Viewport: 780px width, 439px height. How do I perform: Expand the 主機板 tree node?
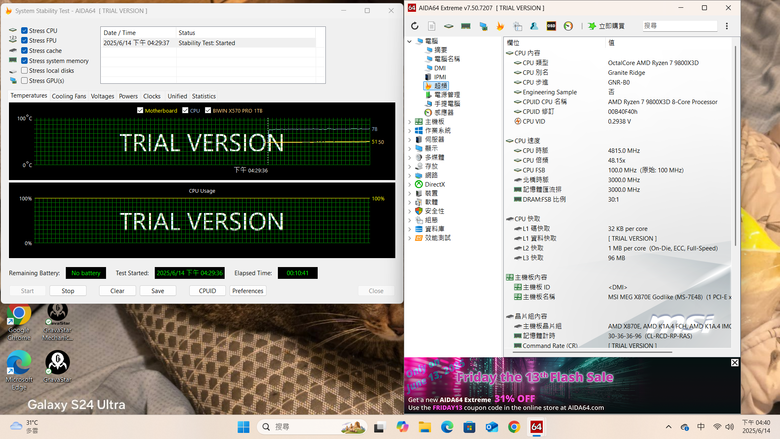point(409,122)
